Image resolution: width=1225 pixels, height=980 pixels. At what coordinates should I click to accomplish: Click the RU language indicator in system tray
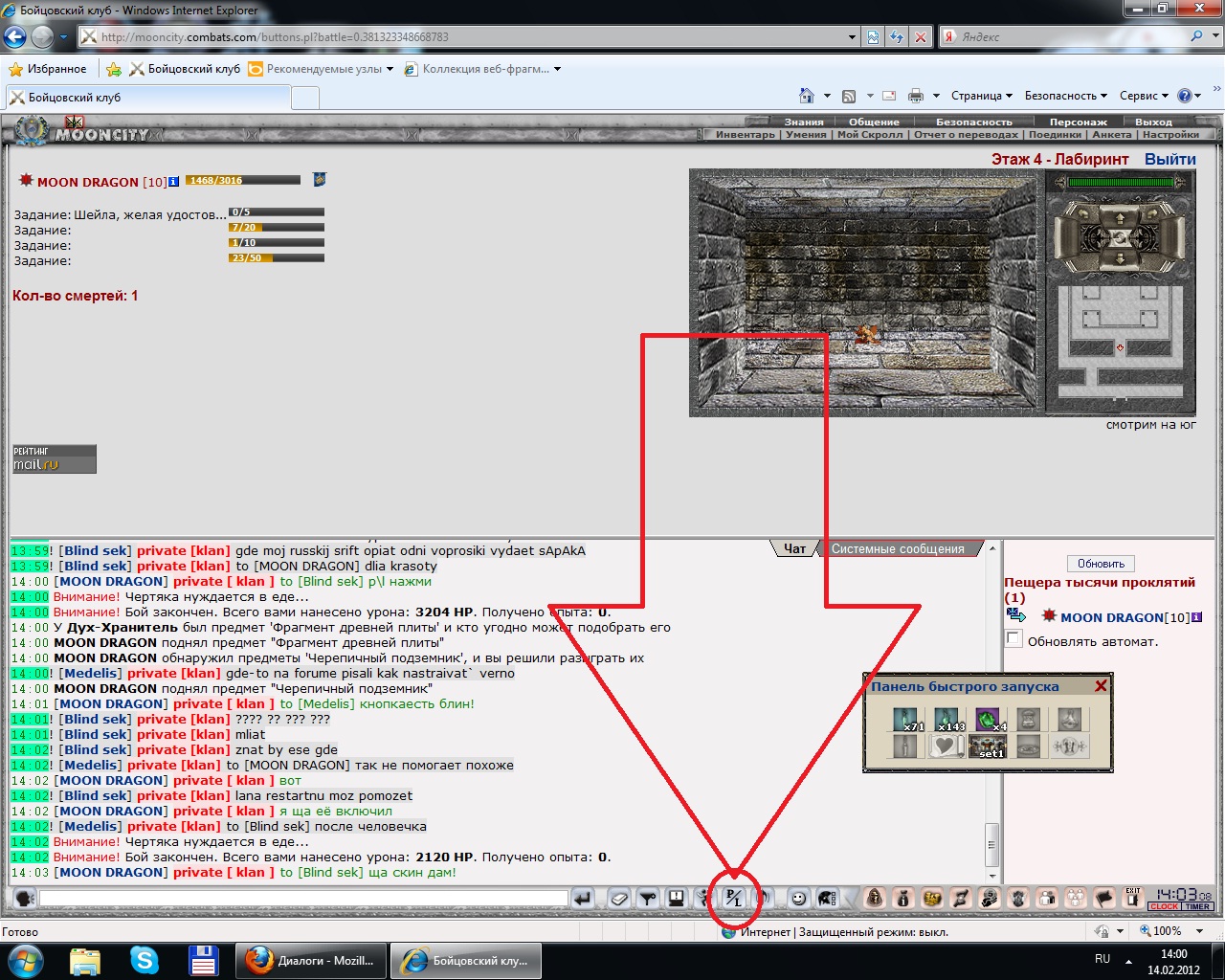pos(1102,959)
